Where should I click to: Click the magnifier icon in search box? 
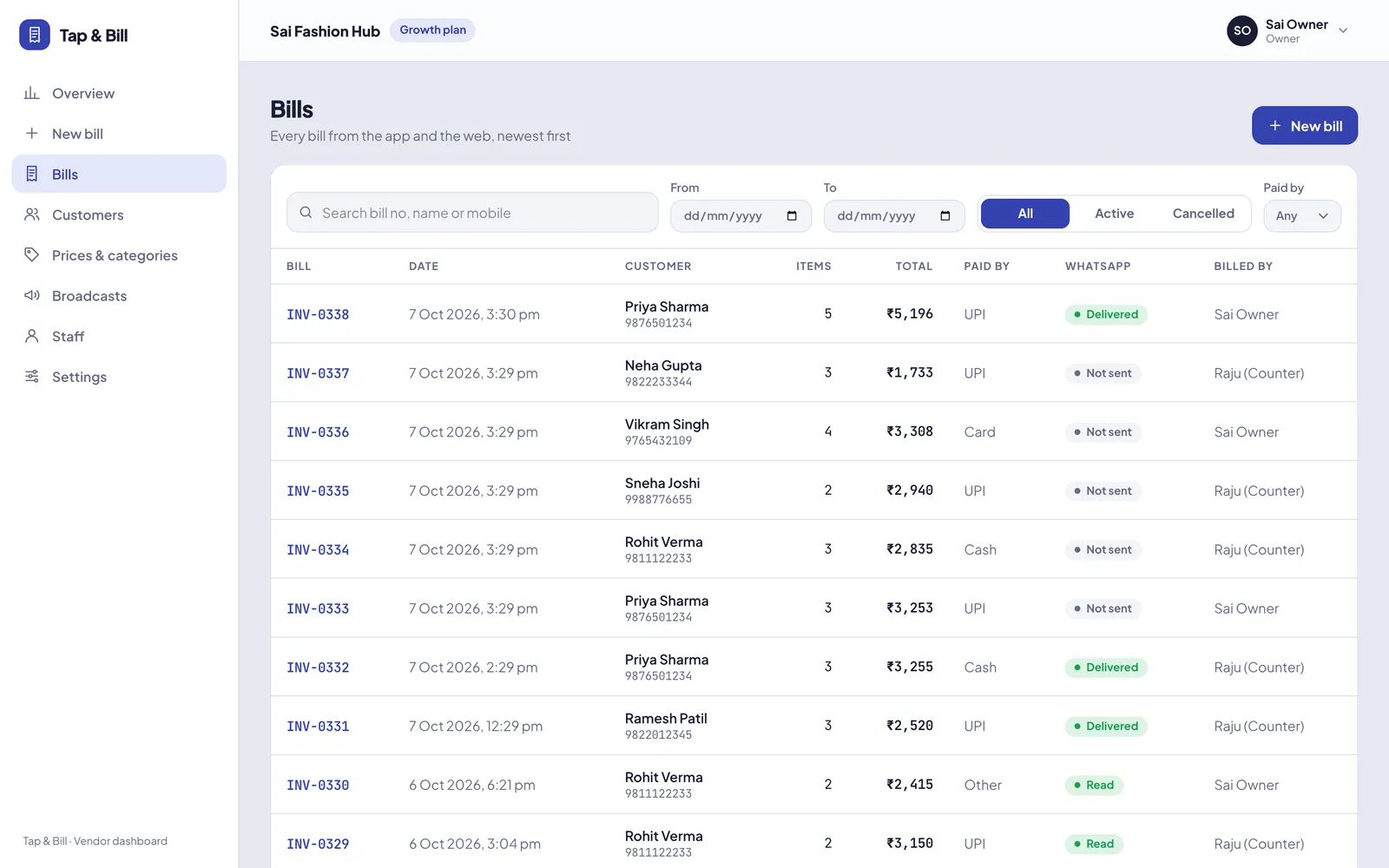click(x=306, y=213)
